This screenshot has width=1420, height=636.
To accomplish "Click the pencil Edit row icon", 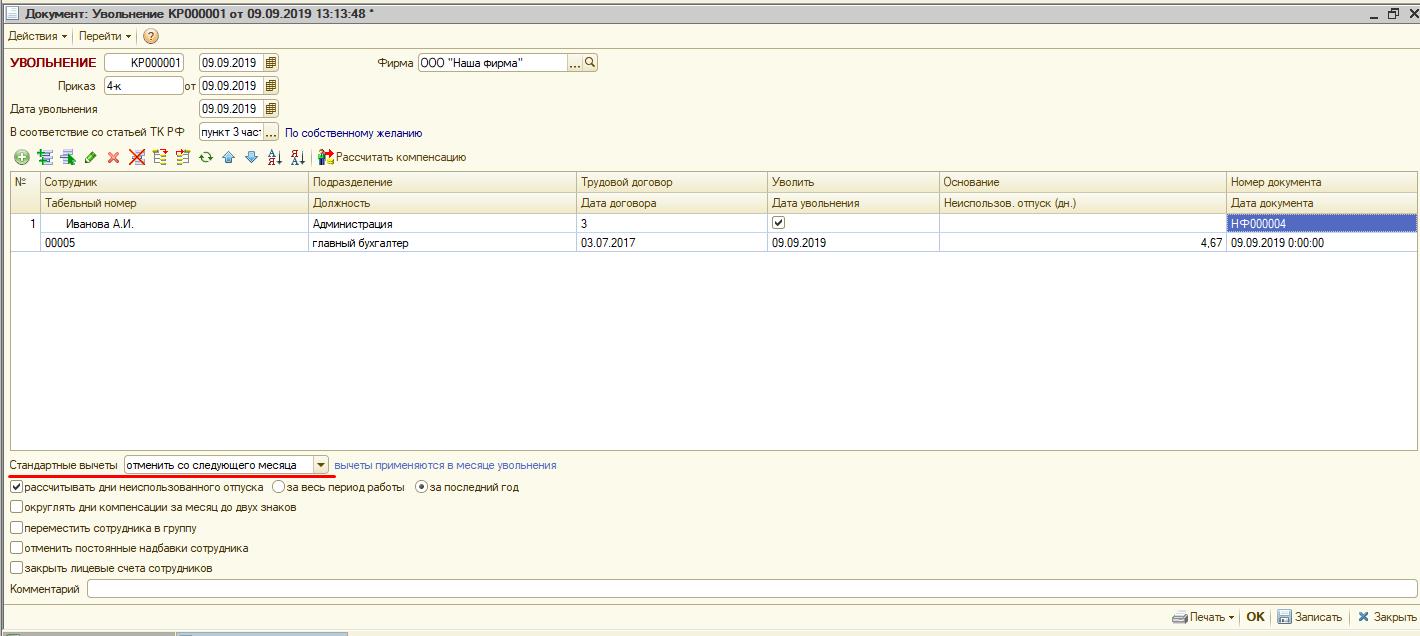I will pos(91,157).
